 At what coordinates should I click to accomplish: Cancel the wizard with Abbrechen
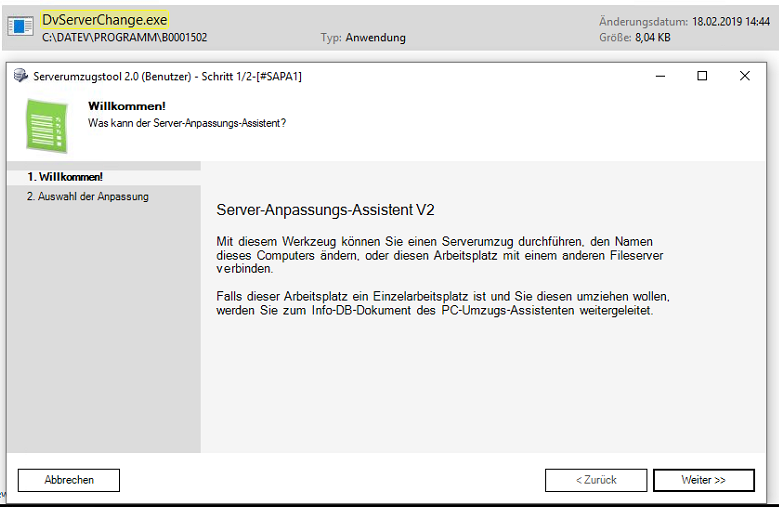[x=69, y=480]
